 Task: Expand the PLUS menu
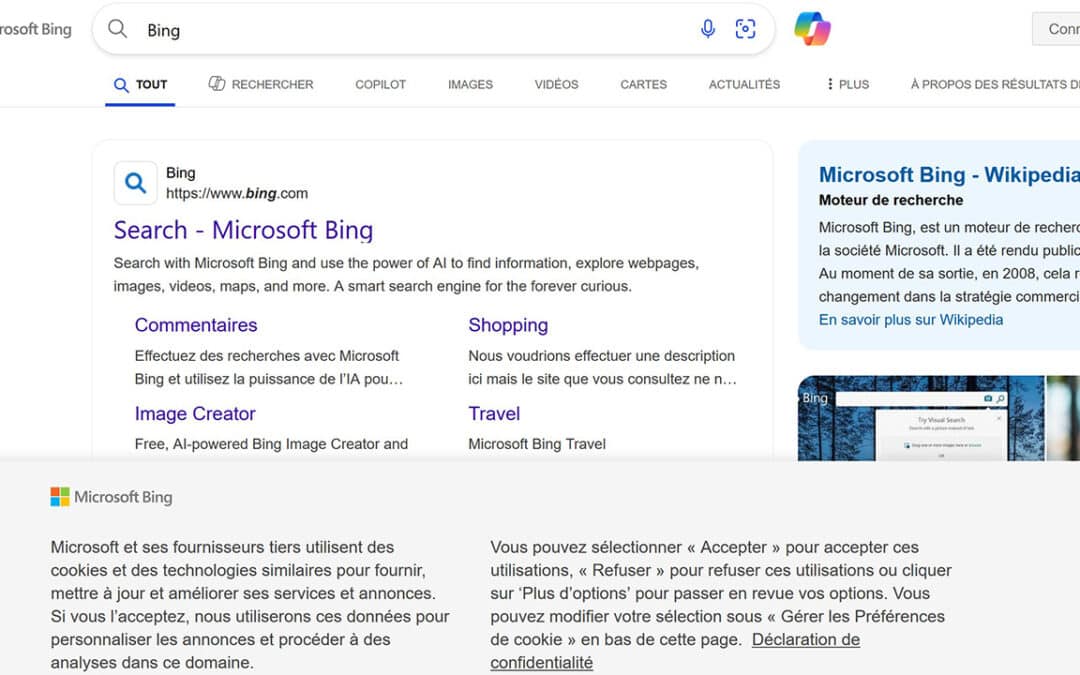(848, 85)
